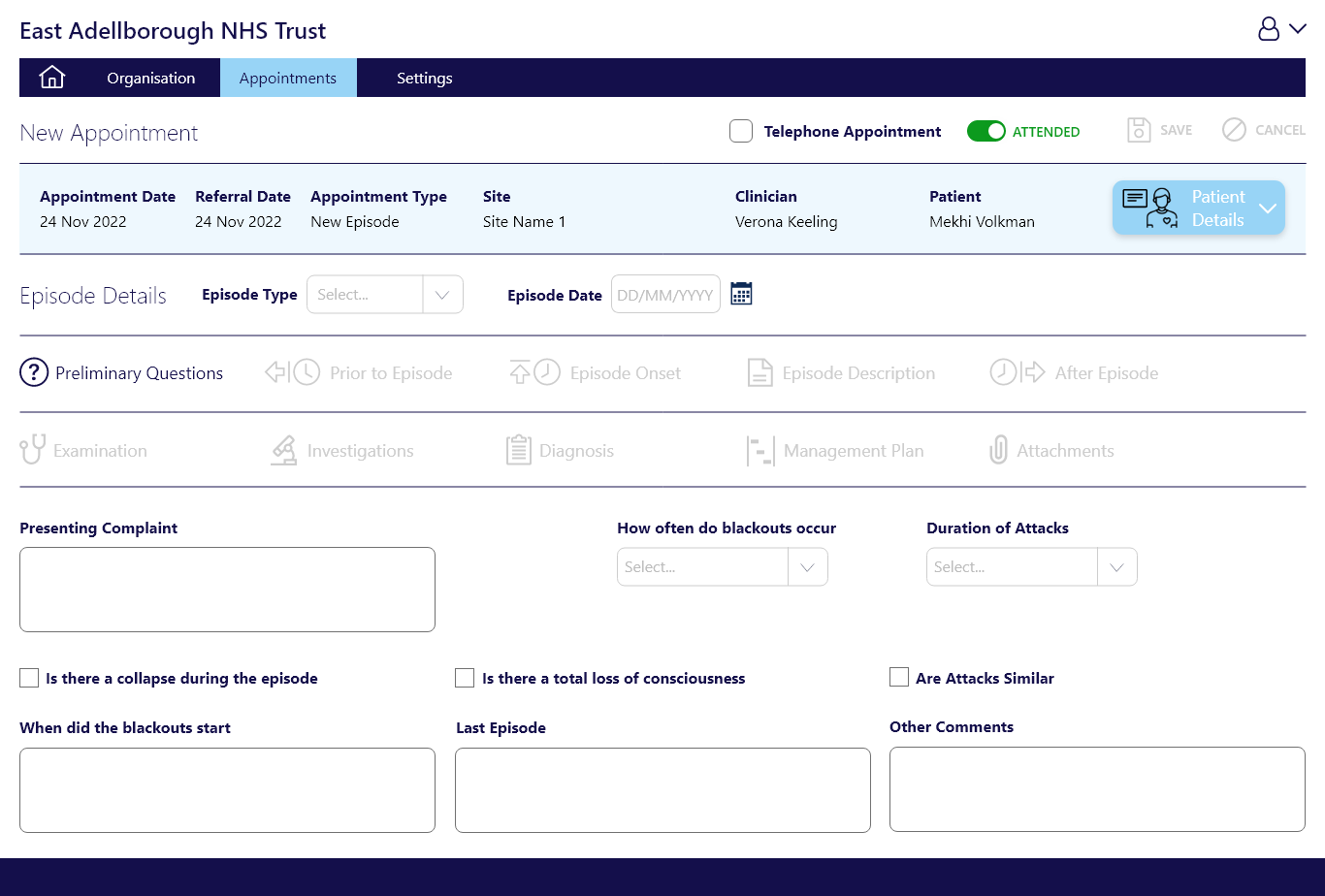Open the Diagnosis section
The width and height of the screenshot is (1325, 896).
pos(561,450)
